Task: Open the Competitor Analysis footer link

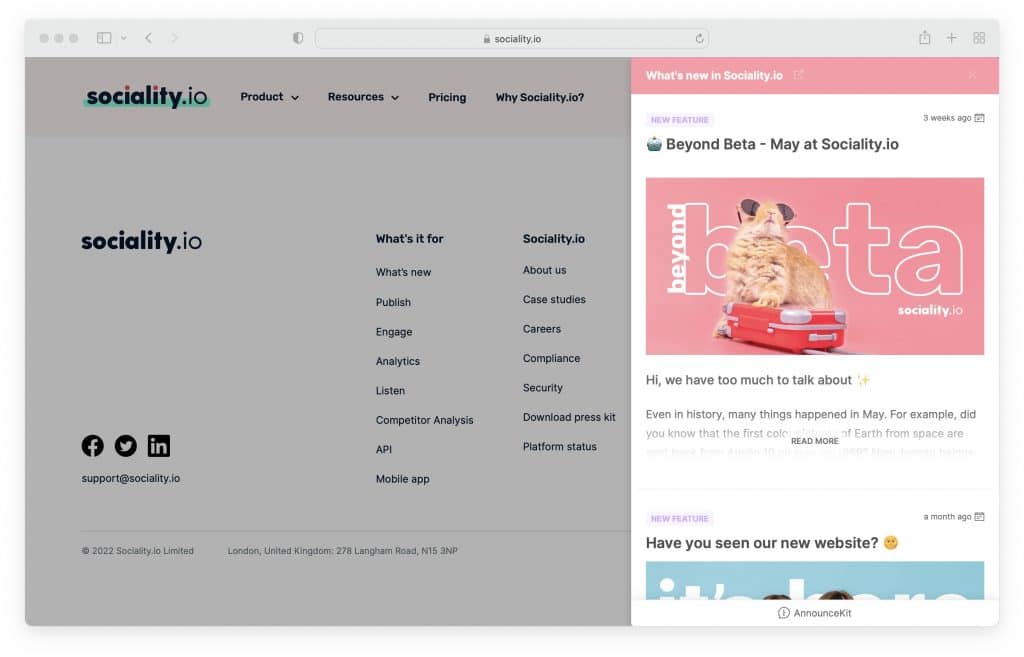Action: [424, 420]
